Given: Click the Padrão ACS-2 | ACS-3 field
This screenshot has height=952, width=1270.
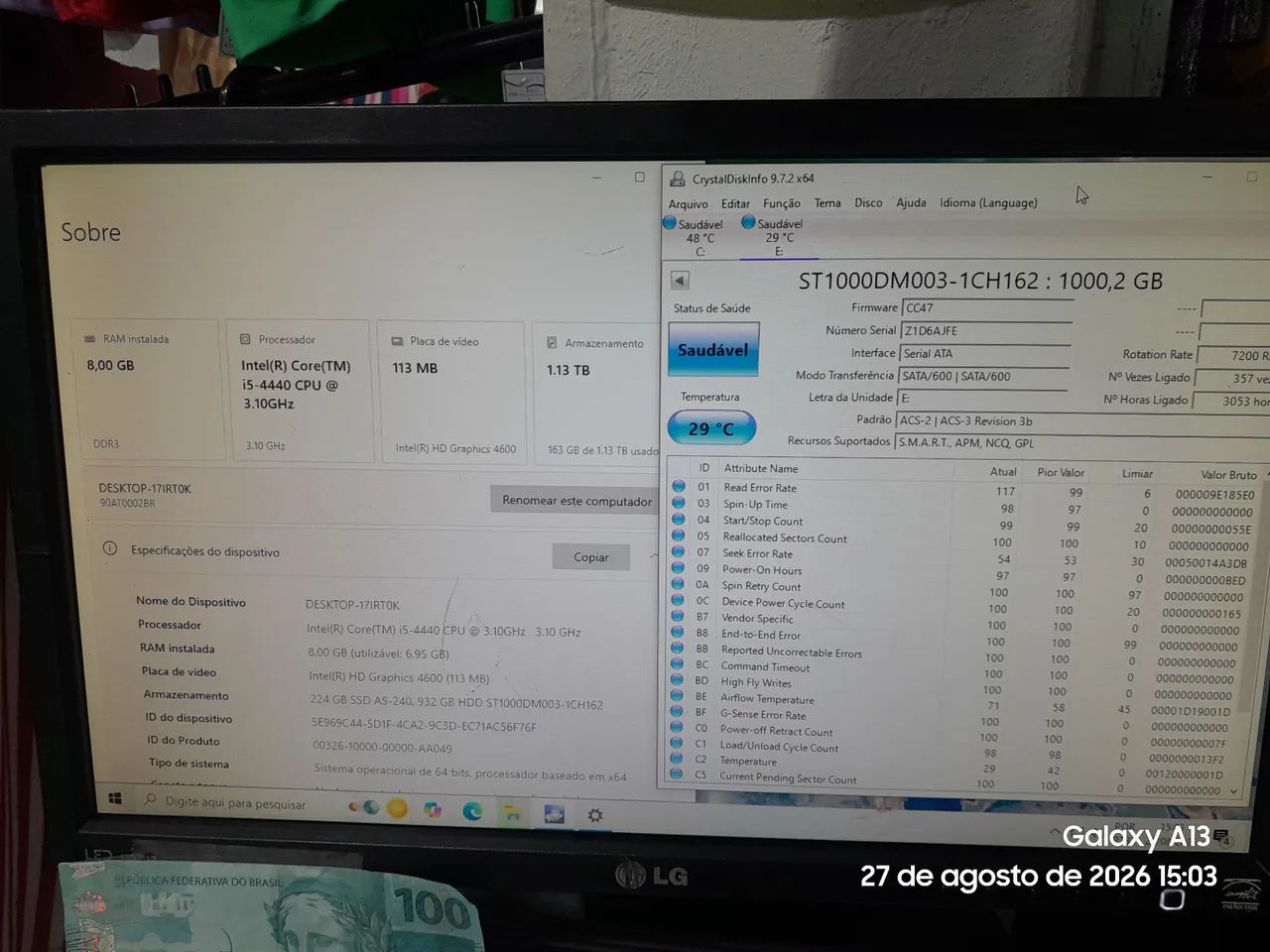Looking at the screenshot, I should coord(1081,421).
